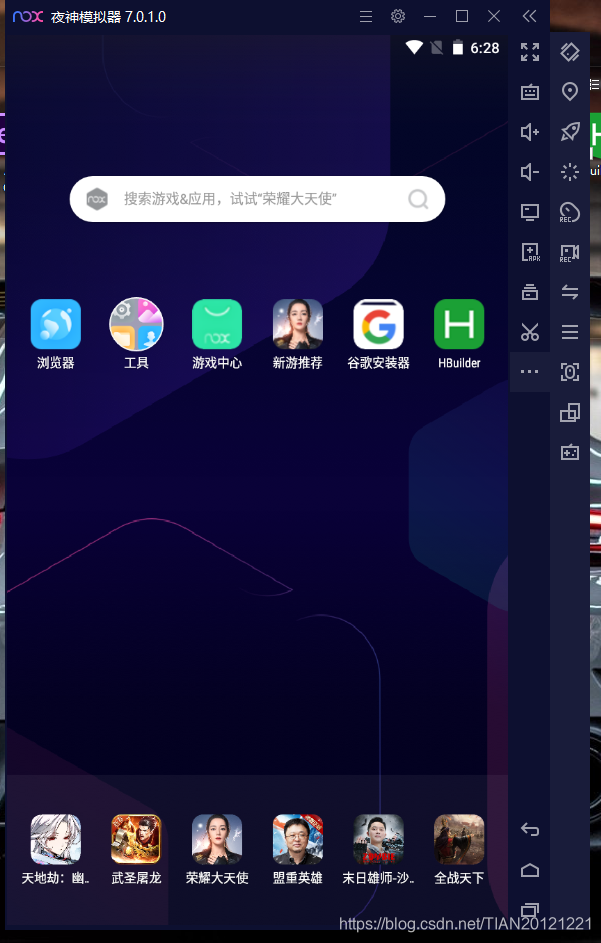Open the printer-shaped sidebar icon
The height and width of the screenshot is (943, 601).
tap(529, 292)
